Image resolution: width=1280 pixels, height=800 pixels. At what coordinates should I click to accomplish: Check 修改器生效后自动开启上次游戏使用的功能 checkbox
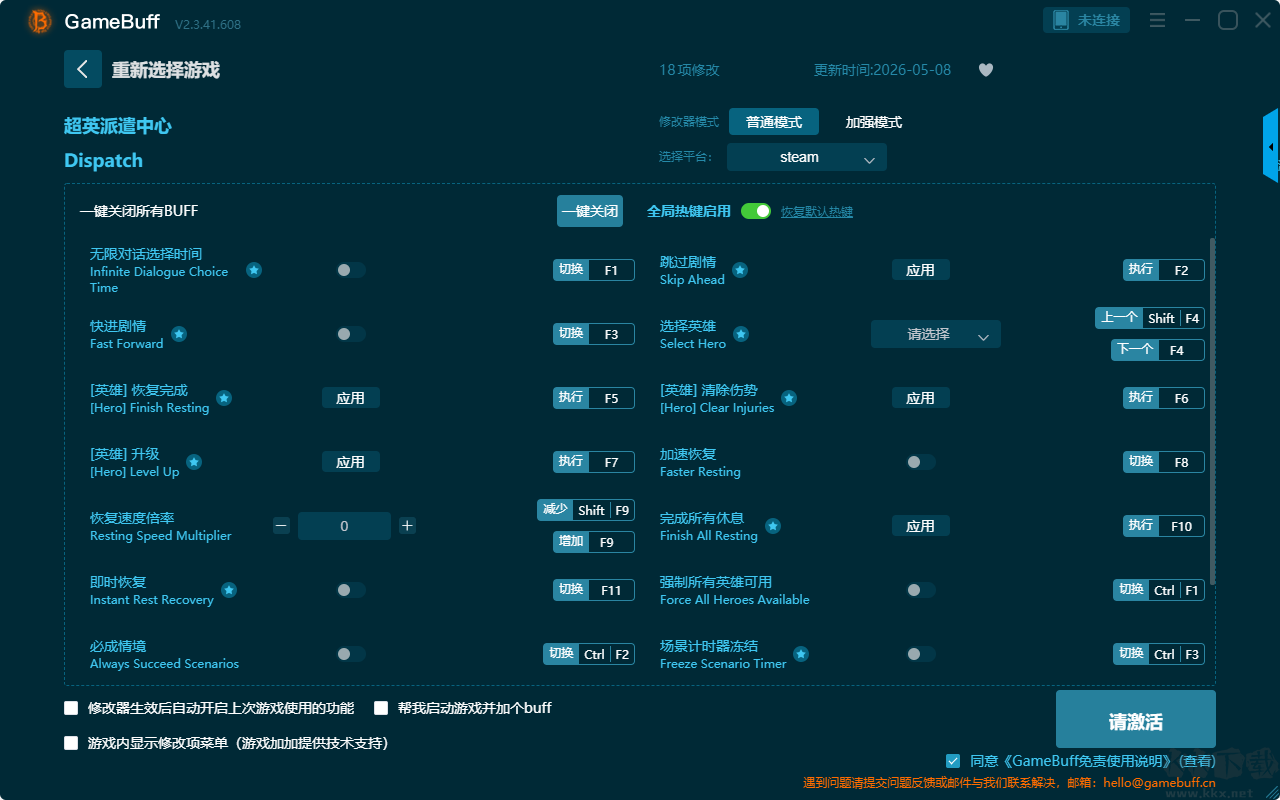71,708
